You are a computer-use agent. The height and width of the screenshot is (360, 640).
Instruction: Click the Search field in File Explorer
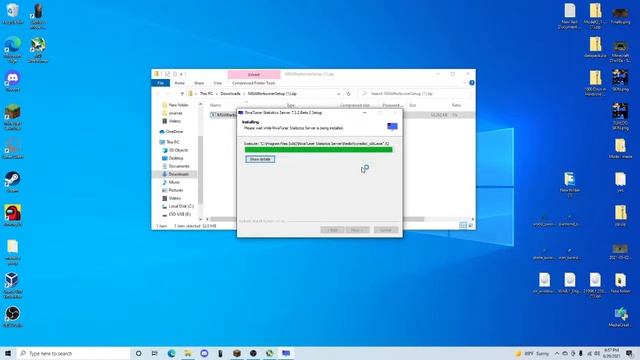click(416, 94)
